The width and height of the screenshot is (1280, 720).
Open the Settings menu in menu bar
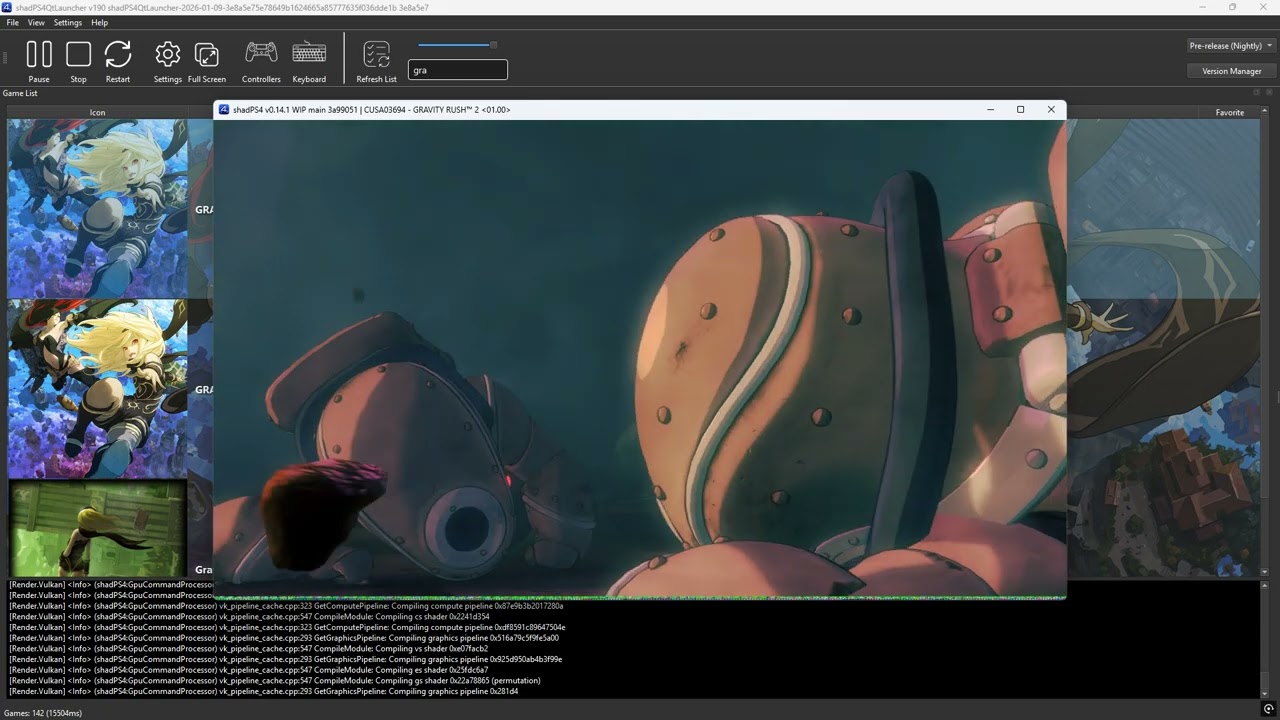(68, 22)
